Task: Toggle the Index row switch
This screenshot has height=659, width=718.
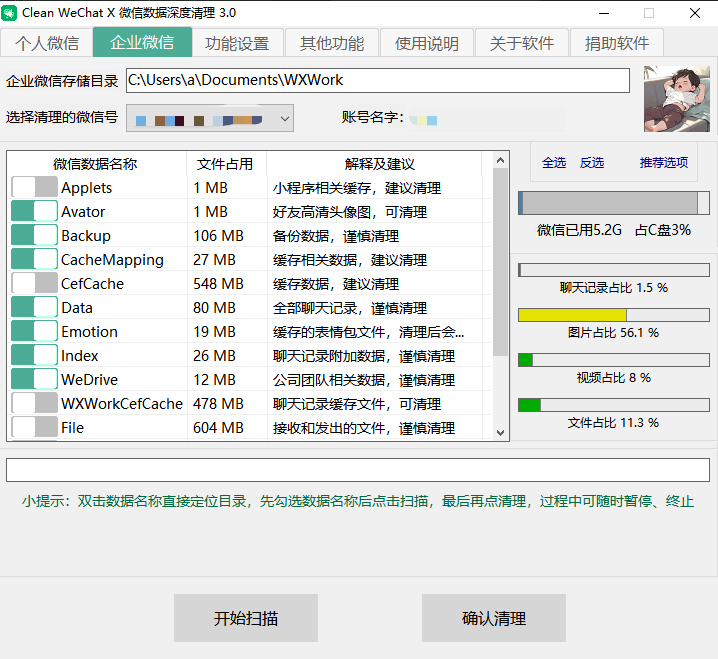Action: [x=34, y=355]
